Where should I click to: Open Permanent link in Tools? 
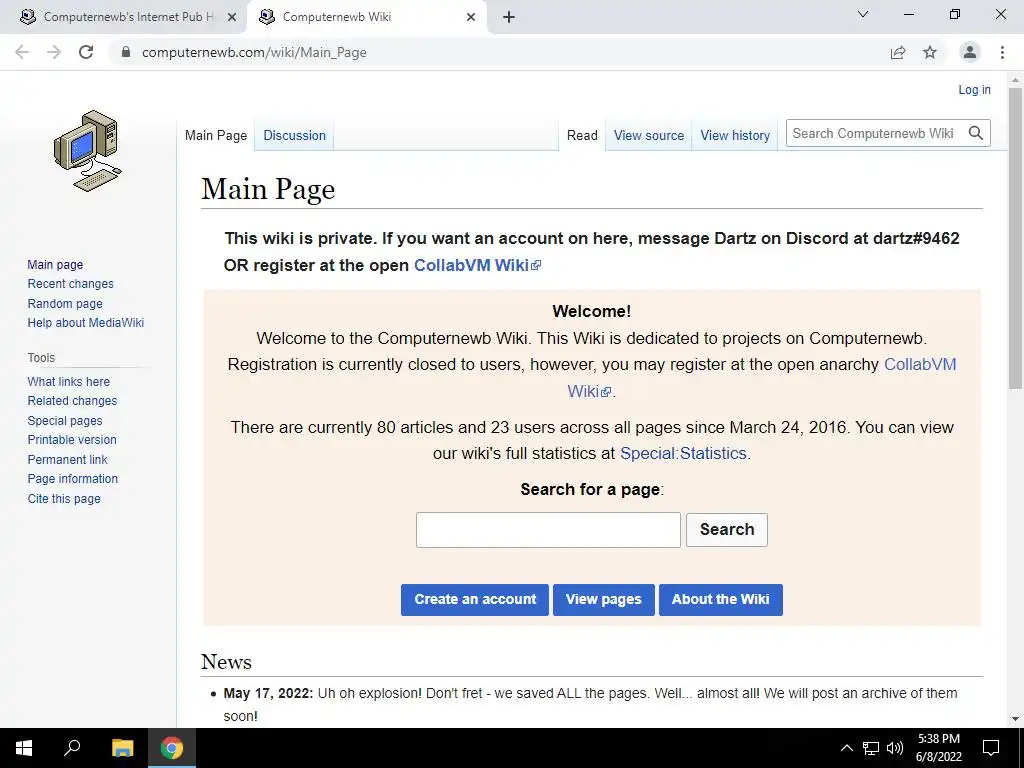67,459
